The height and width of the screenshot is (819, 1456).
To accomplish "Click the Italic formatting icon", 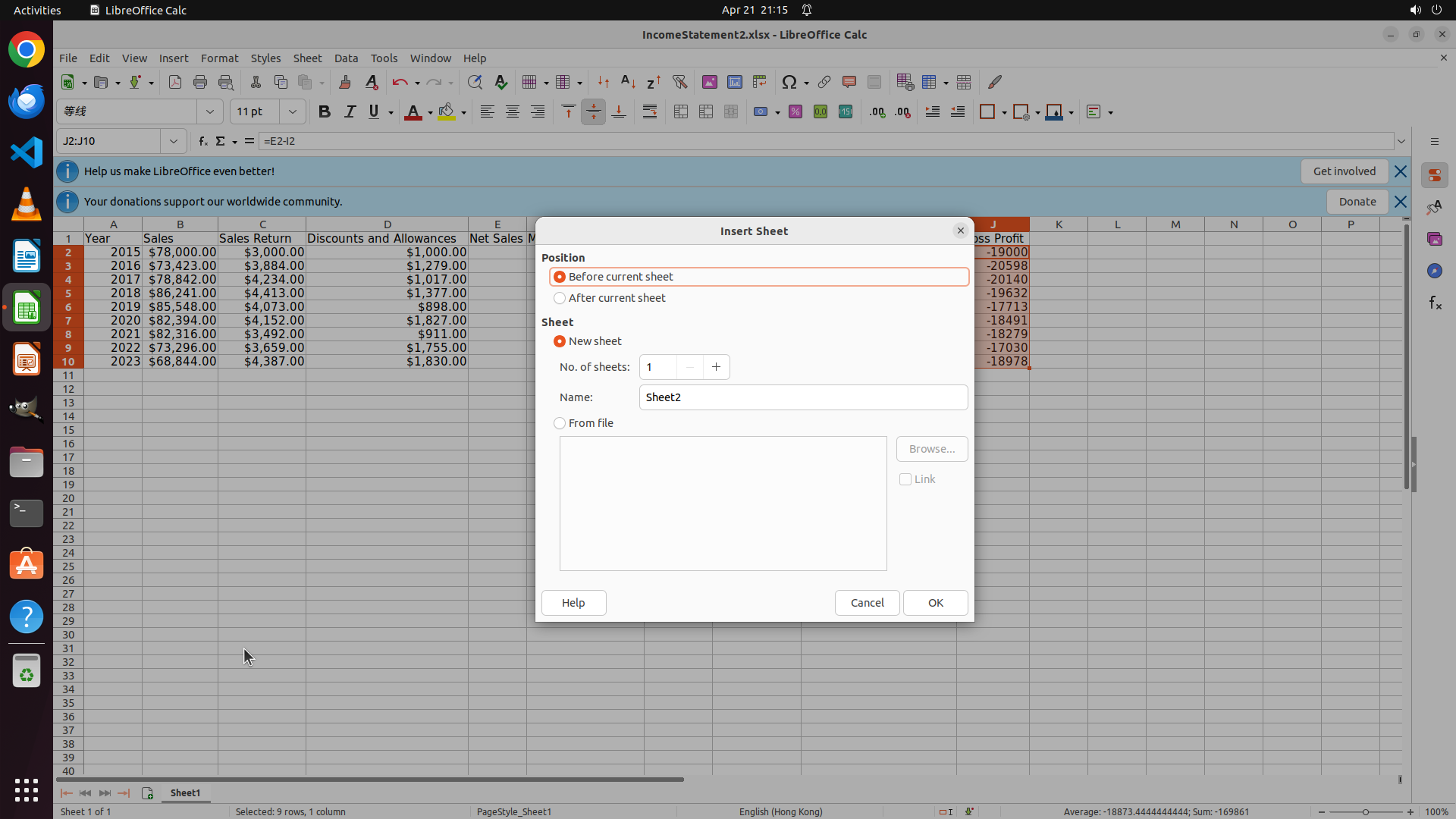I will [x=350, y=112].
